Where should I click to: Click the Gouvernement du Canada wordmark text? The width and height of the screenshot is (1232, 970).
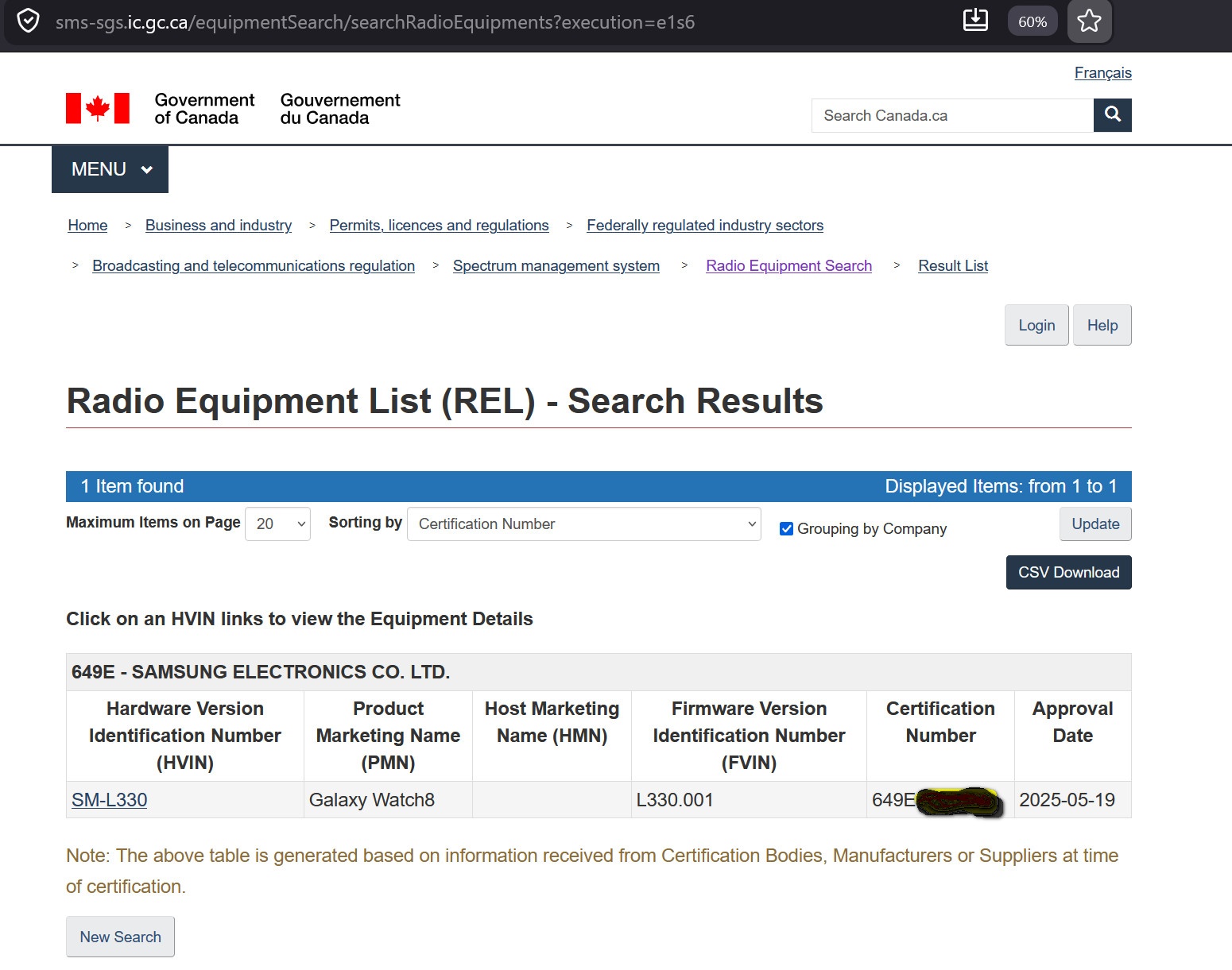[340, 109]
